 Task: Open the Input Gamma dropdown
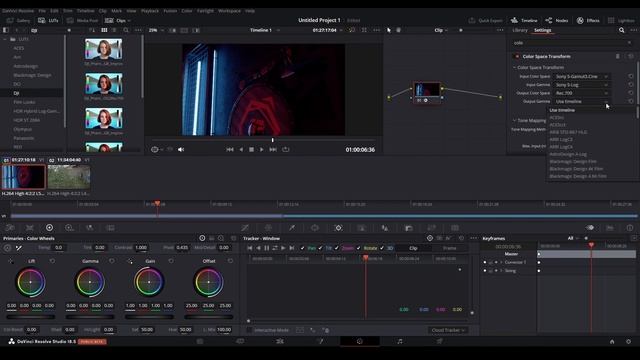[x=582, y=84]
